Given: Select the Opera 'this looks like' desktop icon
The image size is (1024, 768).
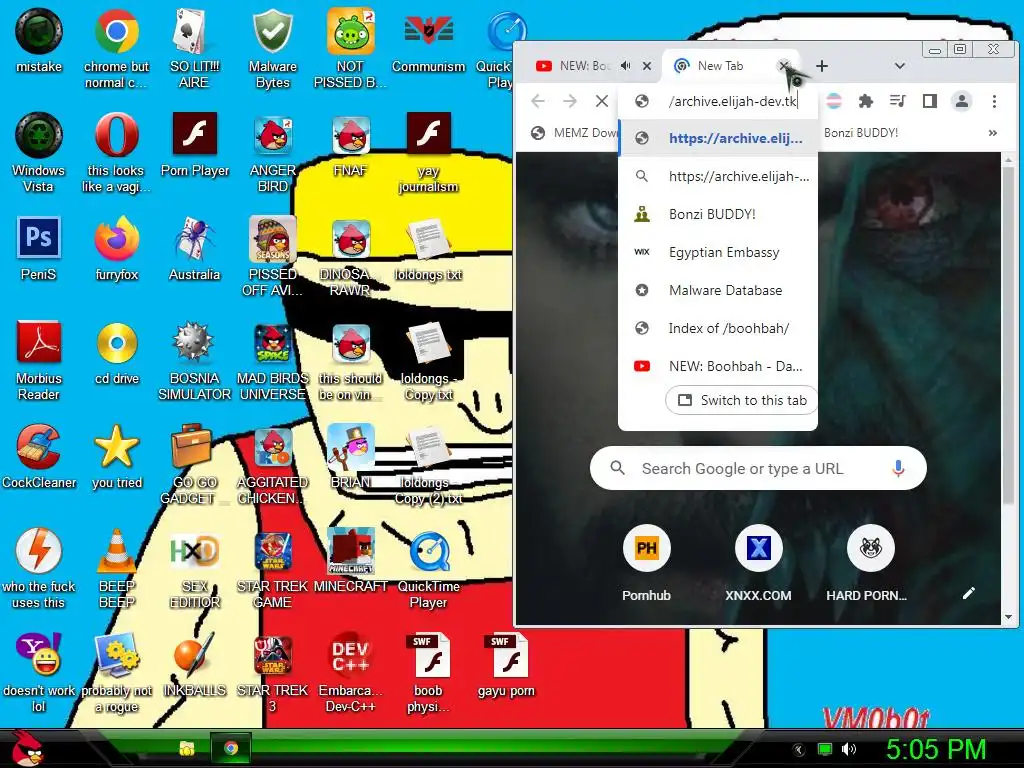Looking at the screenshot, I should click(x=116, y=152).
